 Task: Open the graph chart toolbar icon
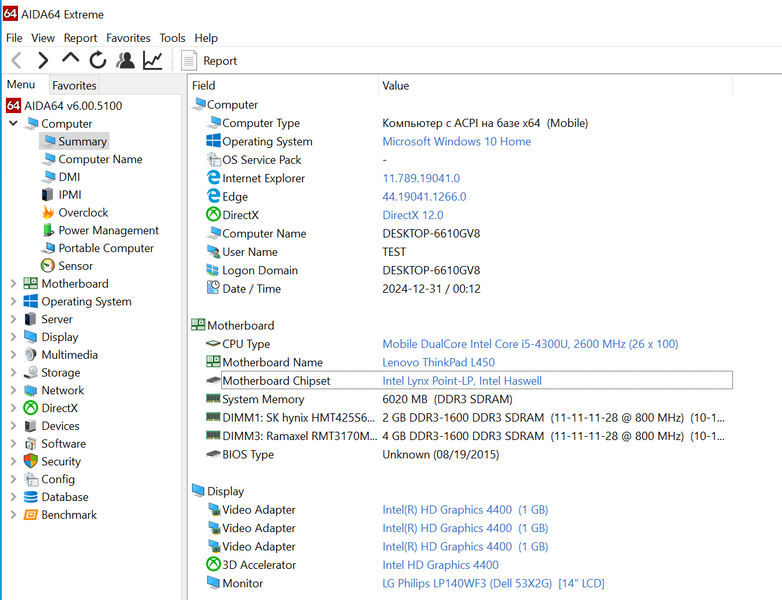click(153, 60)
